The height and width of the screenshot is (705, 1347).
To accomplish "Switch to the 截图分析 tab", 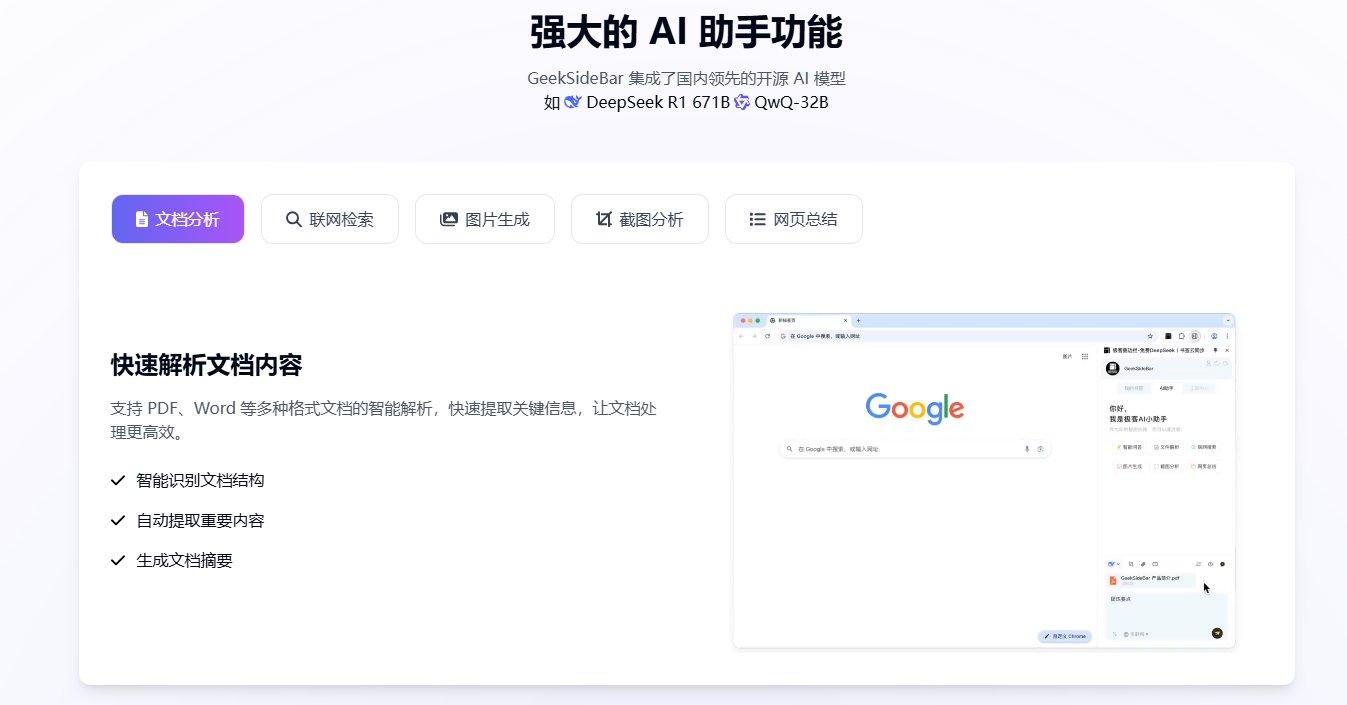I will tap(640, 219).
